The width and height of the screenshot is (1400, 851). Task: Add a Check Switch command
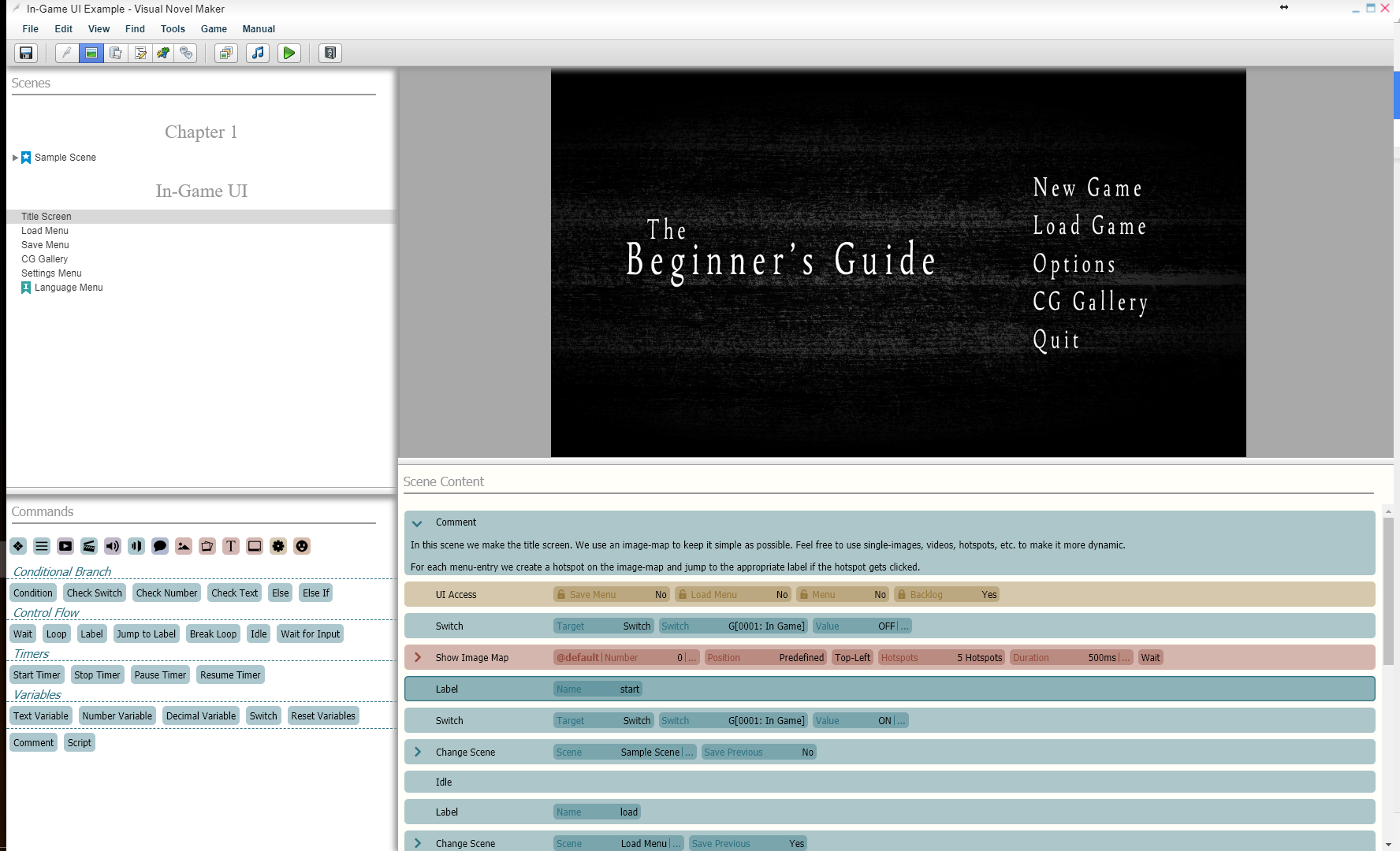[x=95, y=593]
